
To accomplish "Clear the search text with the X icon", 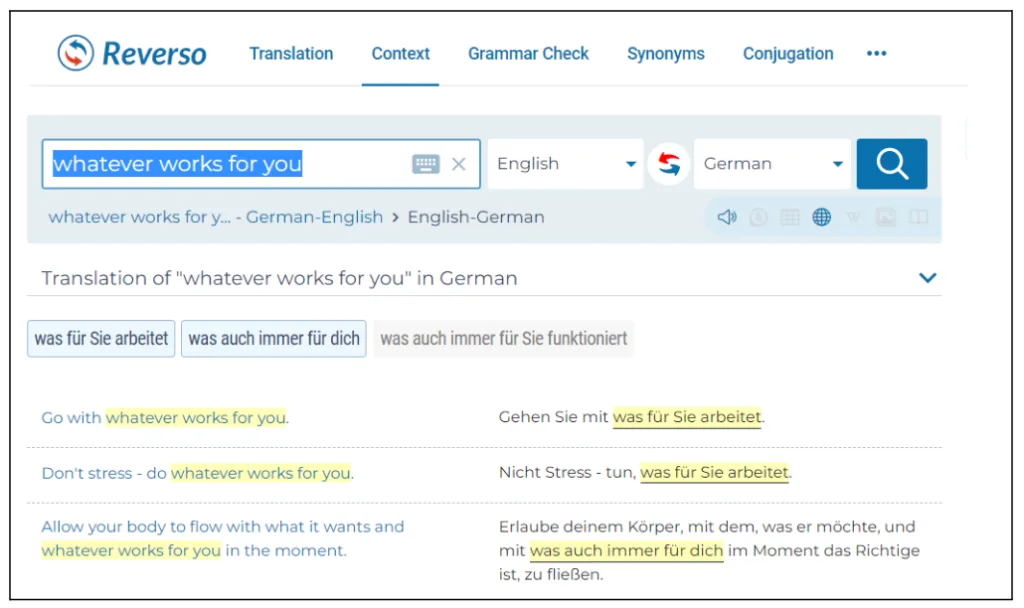I will coord(458,164).
